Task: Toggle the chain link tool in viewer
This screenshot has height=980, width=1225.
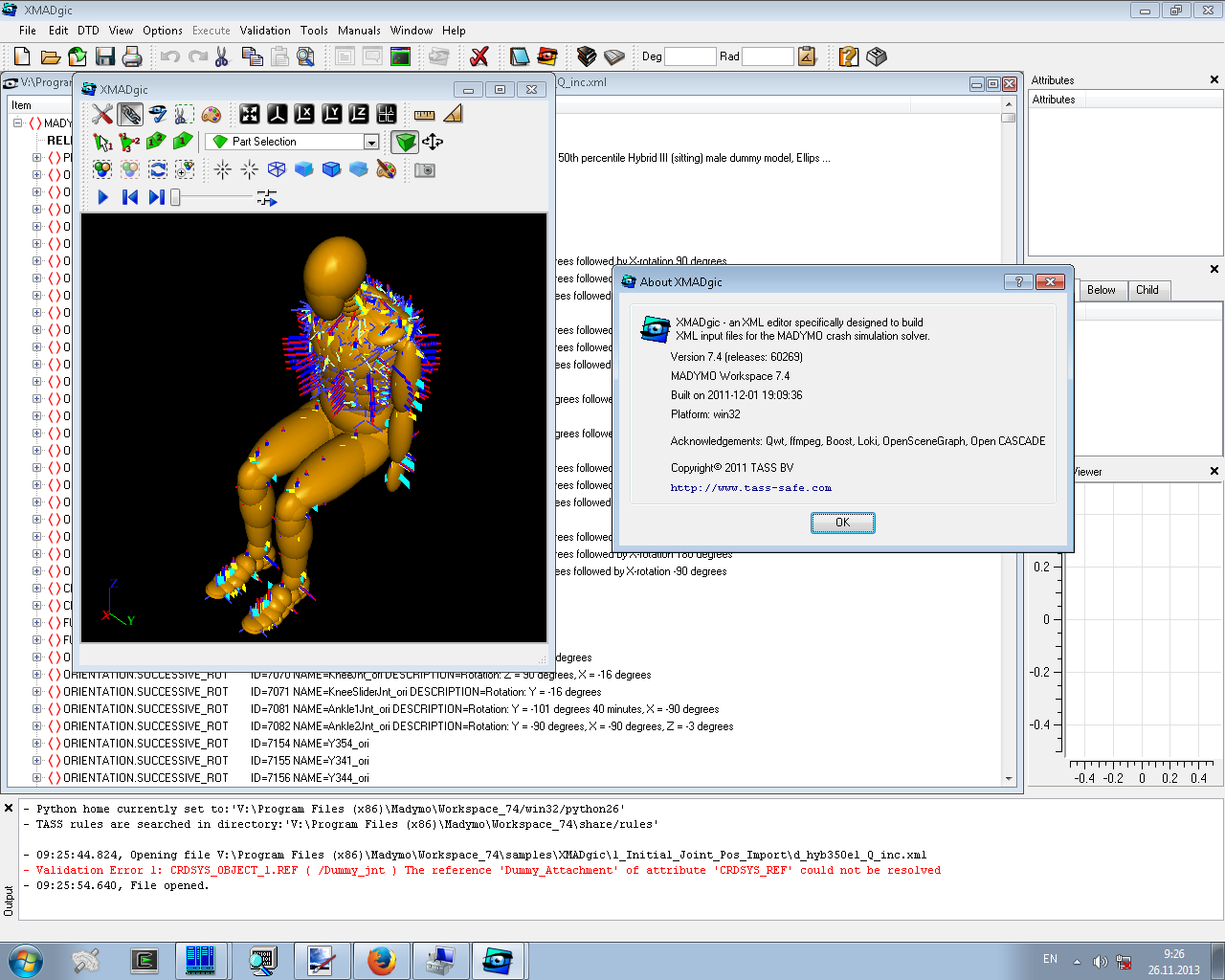Action: click(x=130, y=115)
